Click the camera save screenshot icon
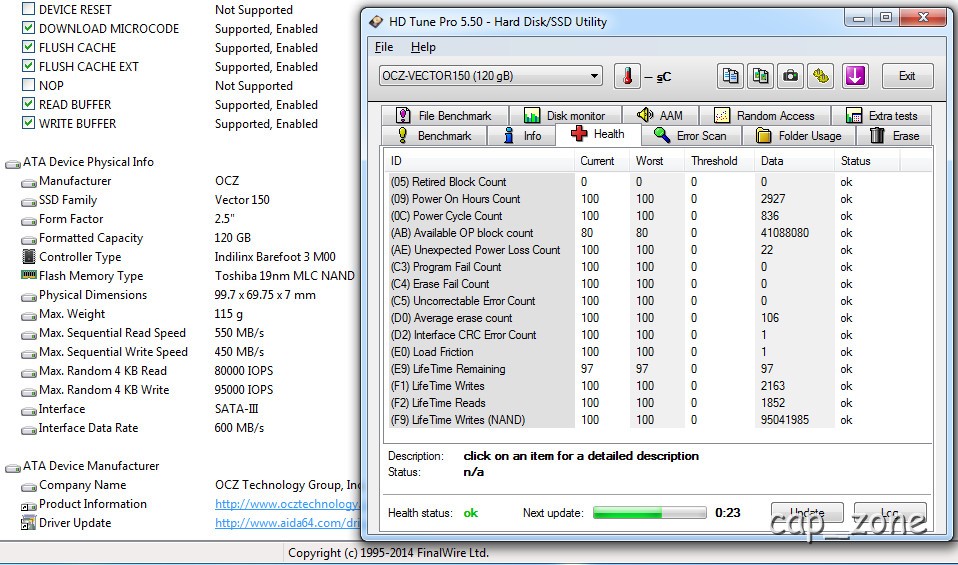The height and width of the screenshot is (565, 958). tap(791, 76)
